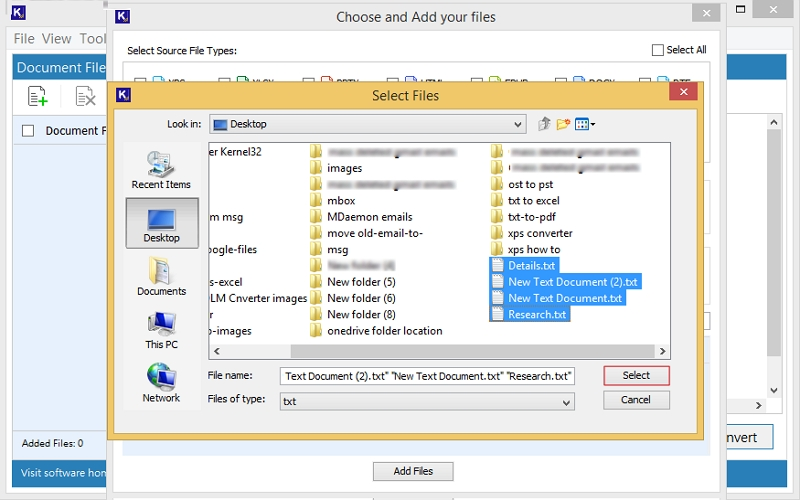This screenshot has height=500, width=800.
Task: Select New Text Document.txt file
Action: point(557,298)
